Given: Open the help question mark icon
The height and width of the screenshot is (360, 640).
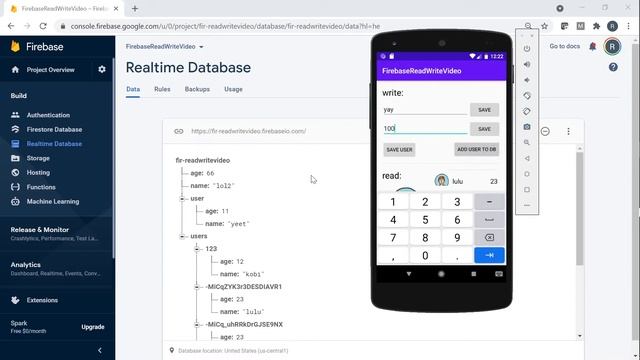Looking at the screenshot, I should click(613, 67).
